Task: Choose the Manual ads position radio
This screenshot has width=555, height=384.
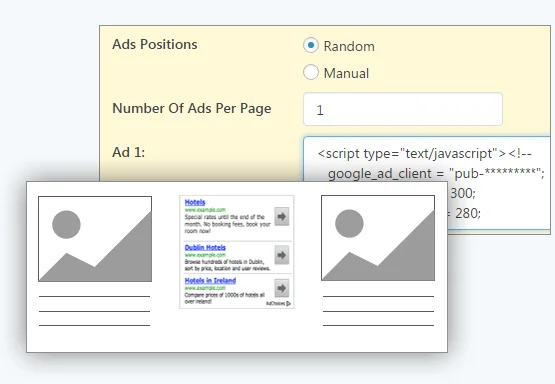Action: click(x=311, y=72)
